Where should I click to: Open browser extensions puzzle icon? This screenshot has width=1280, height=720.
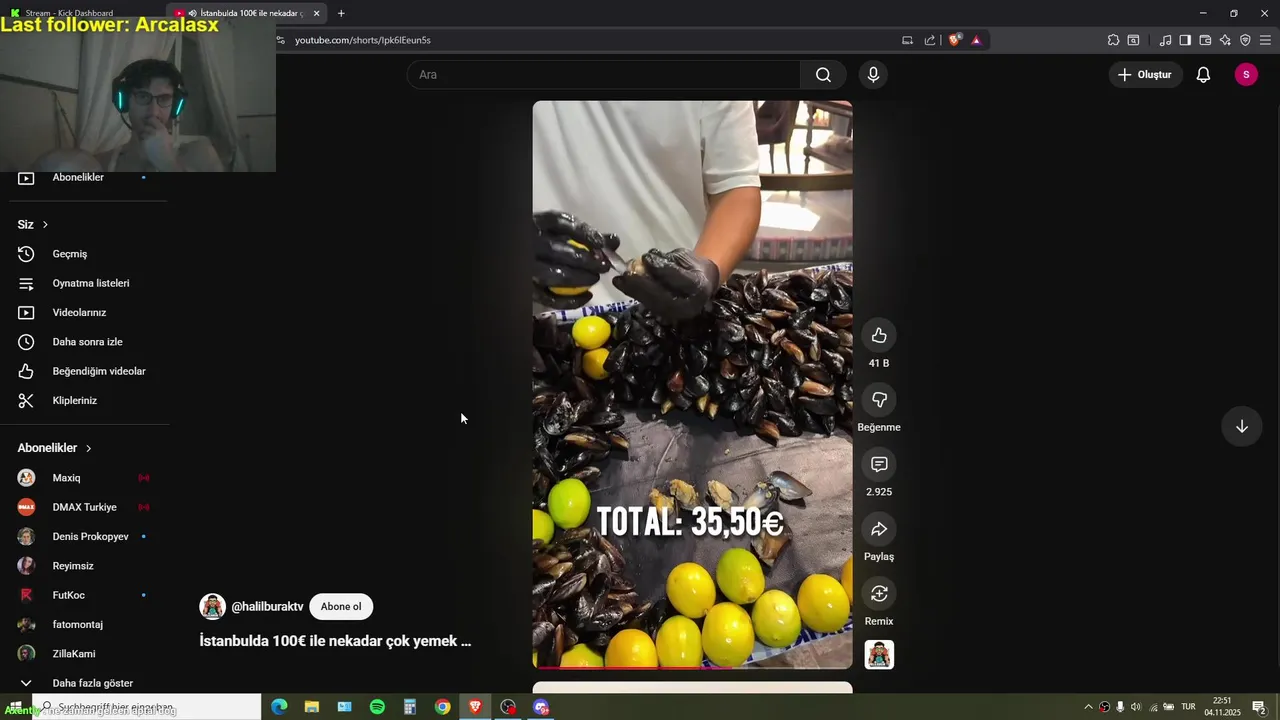tap(1113, 40)
